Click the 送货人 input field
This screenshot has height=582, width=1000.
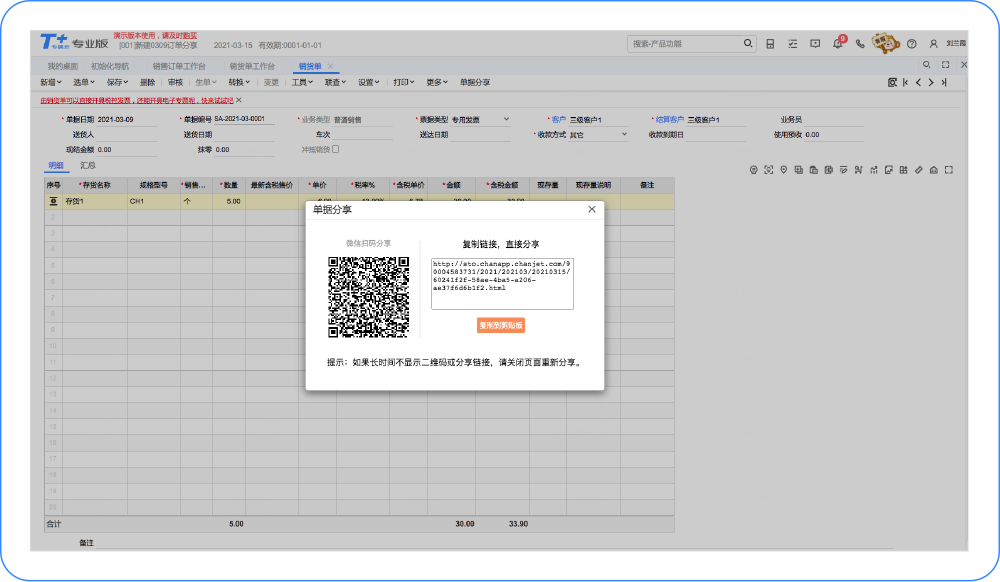(126, 135)
